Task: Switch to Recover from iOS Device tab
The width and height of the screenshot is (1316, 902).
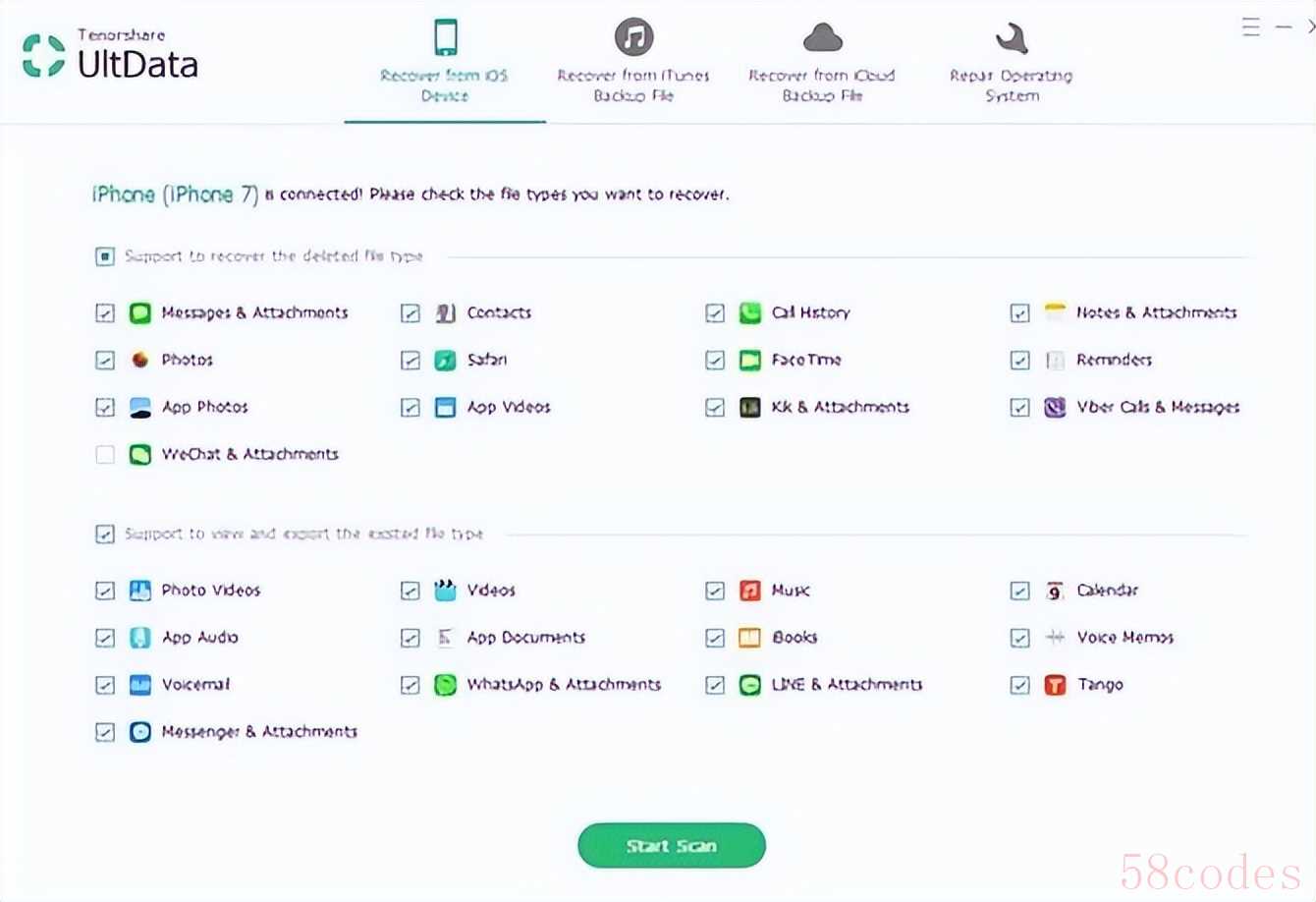Action: tap(445, 61)
